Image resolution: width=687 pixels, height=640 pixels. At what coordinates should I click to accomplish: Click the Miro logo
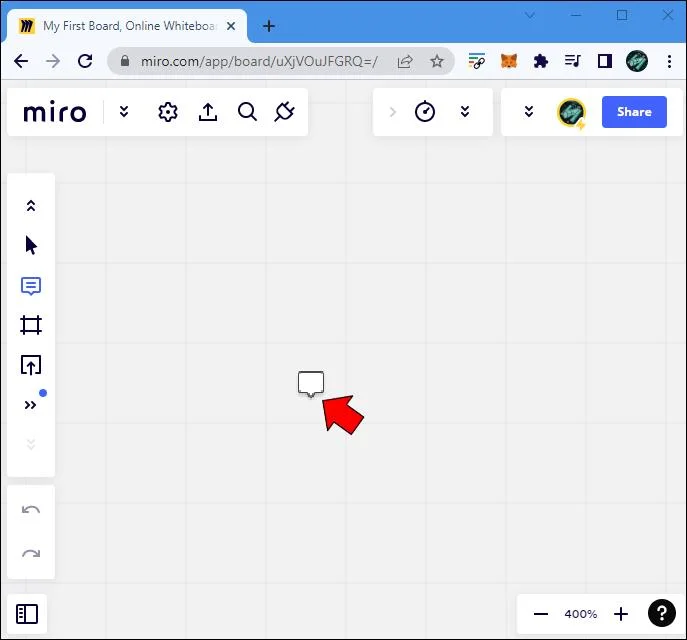click(x=55, y=112)
